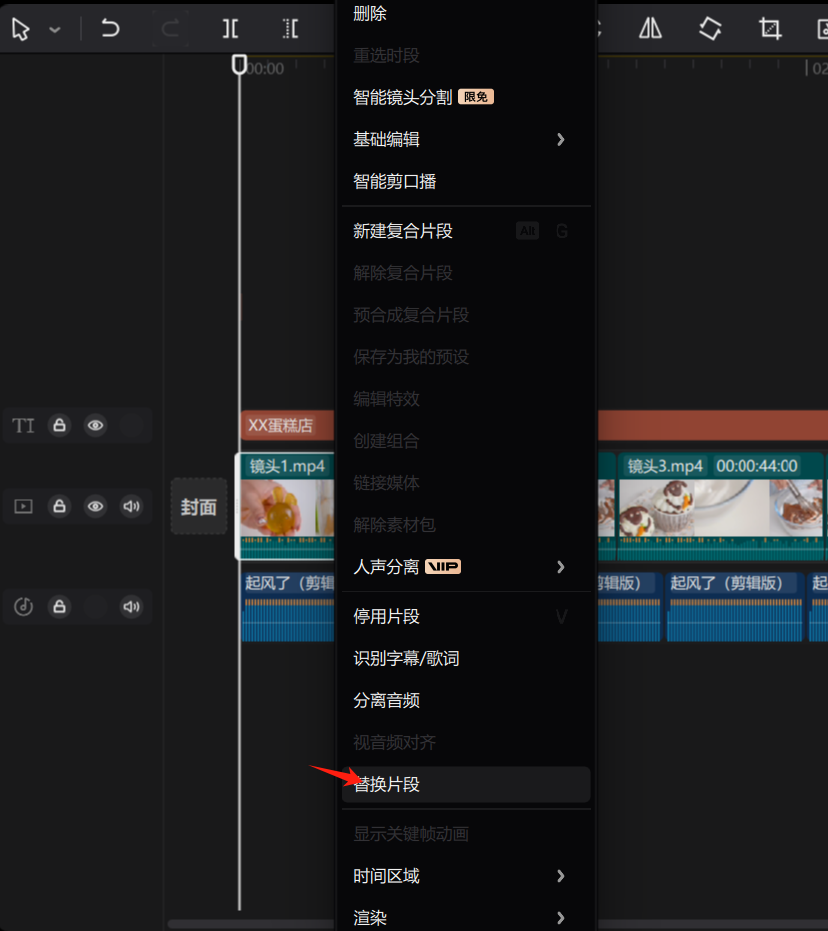Expand the 人声分离 VIP submenu
Image resolution: width=828 pixels, height=931 pixels.
click(466, 567)
